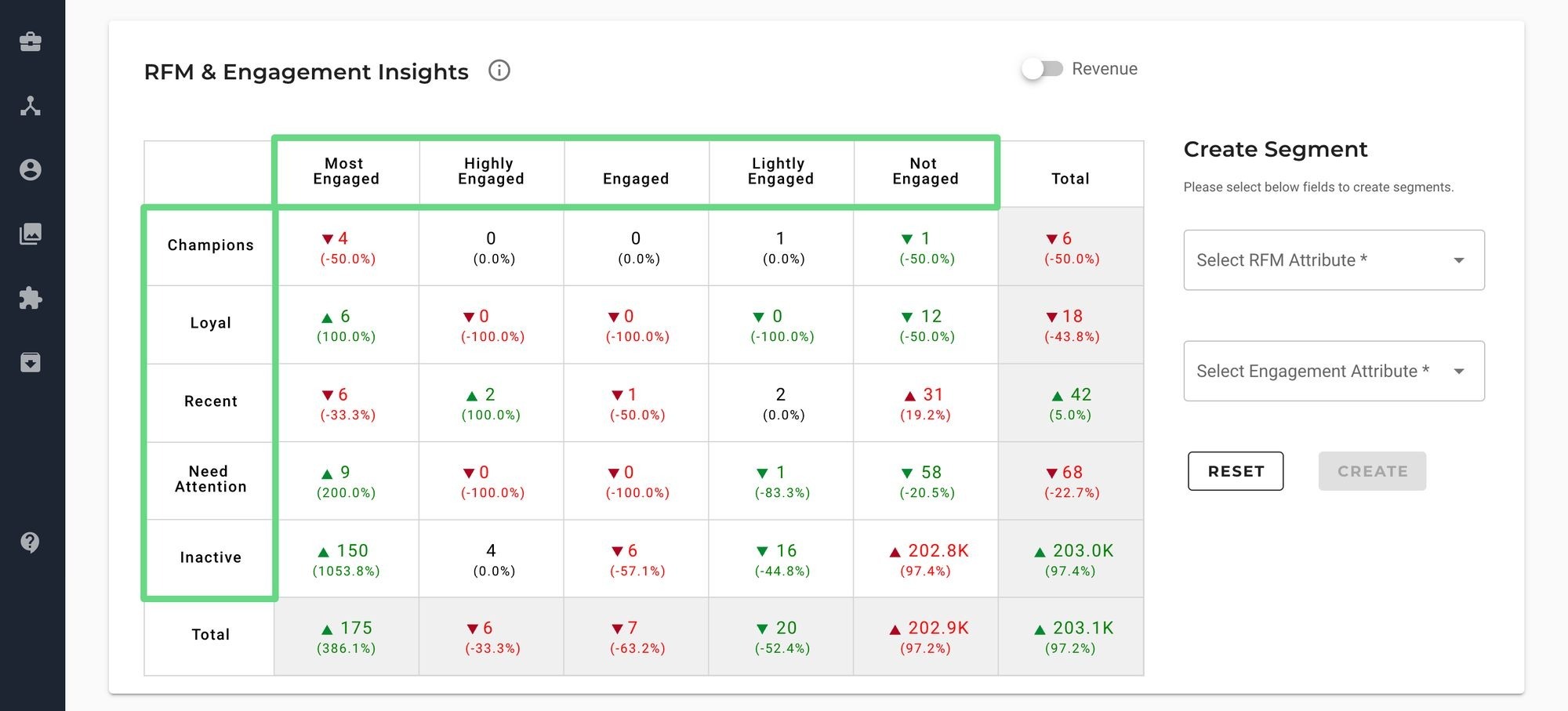Open the Select Engagement Attribute dropdown

click(1333, 371)
